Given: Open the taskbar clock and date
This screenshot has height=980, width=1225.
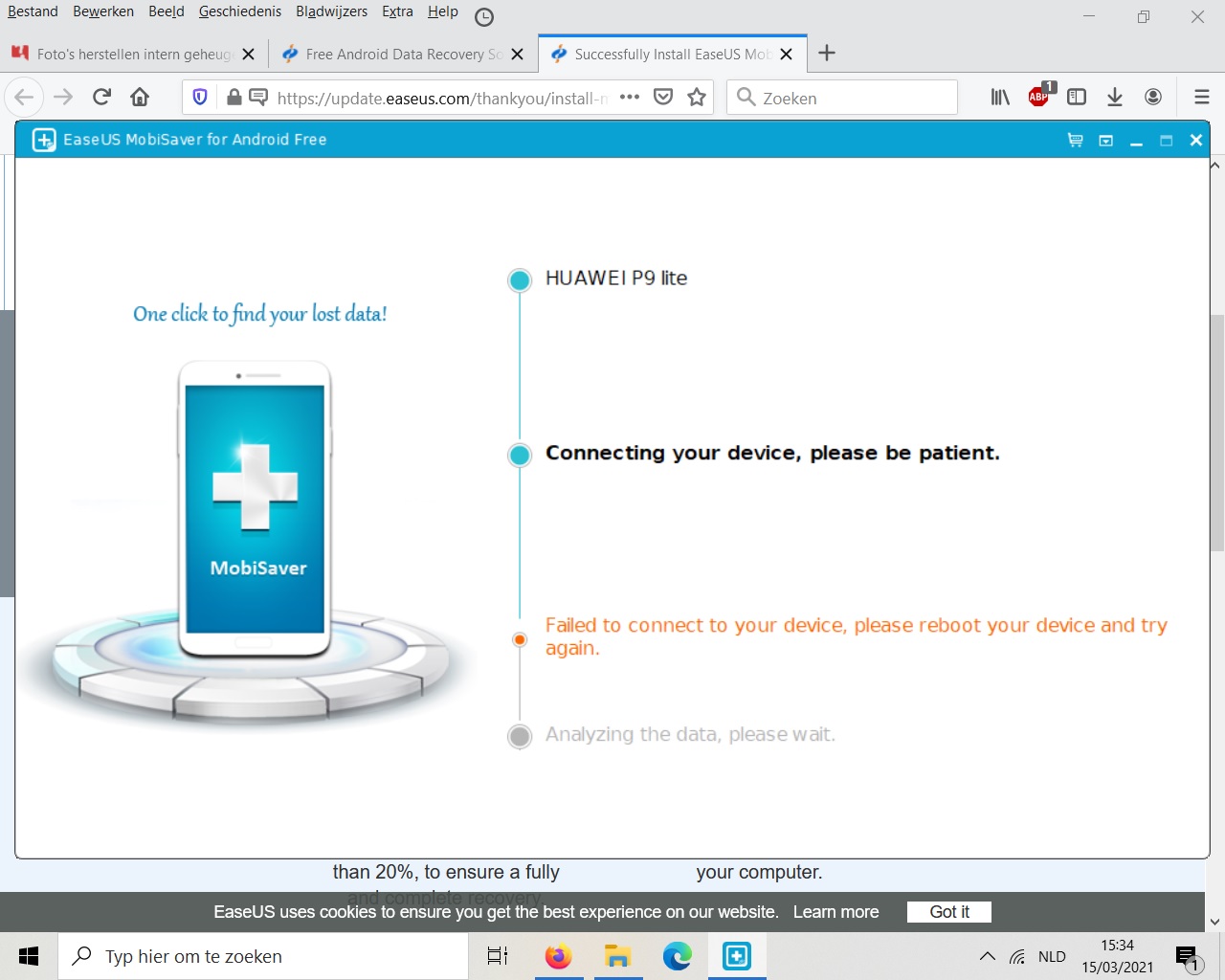Looking at the screenshot, I should [1118, 956].
